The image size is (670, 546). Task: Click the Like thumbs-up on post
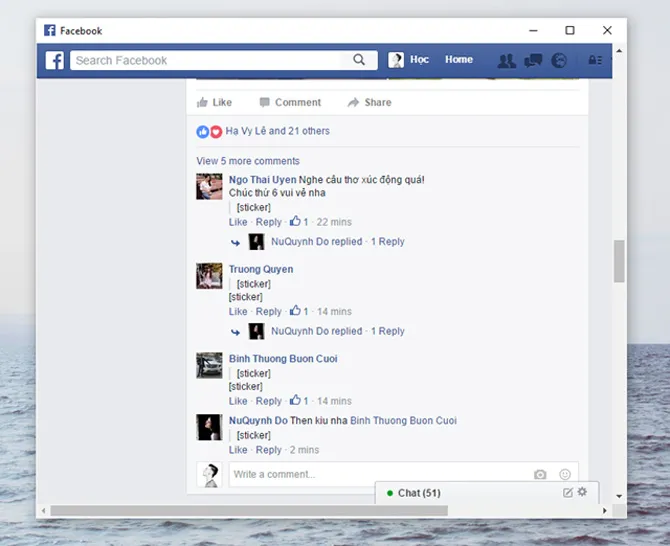(x=214, y=103)
